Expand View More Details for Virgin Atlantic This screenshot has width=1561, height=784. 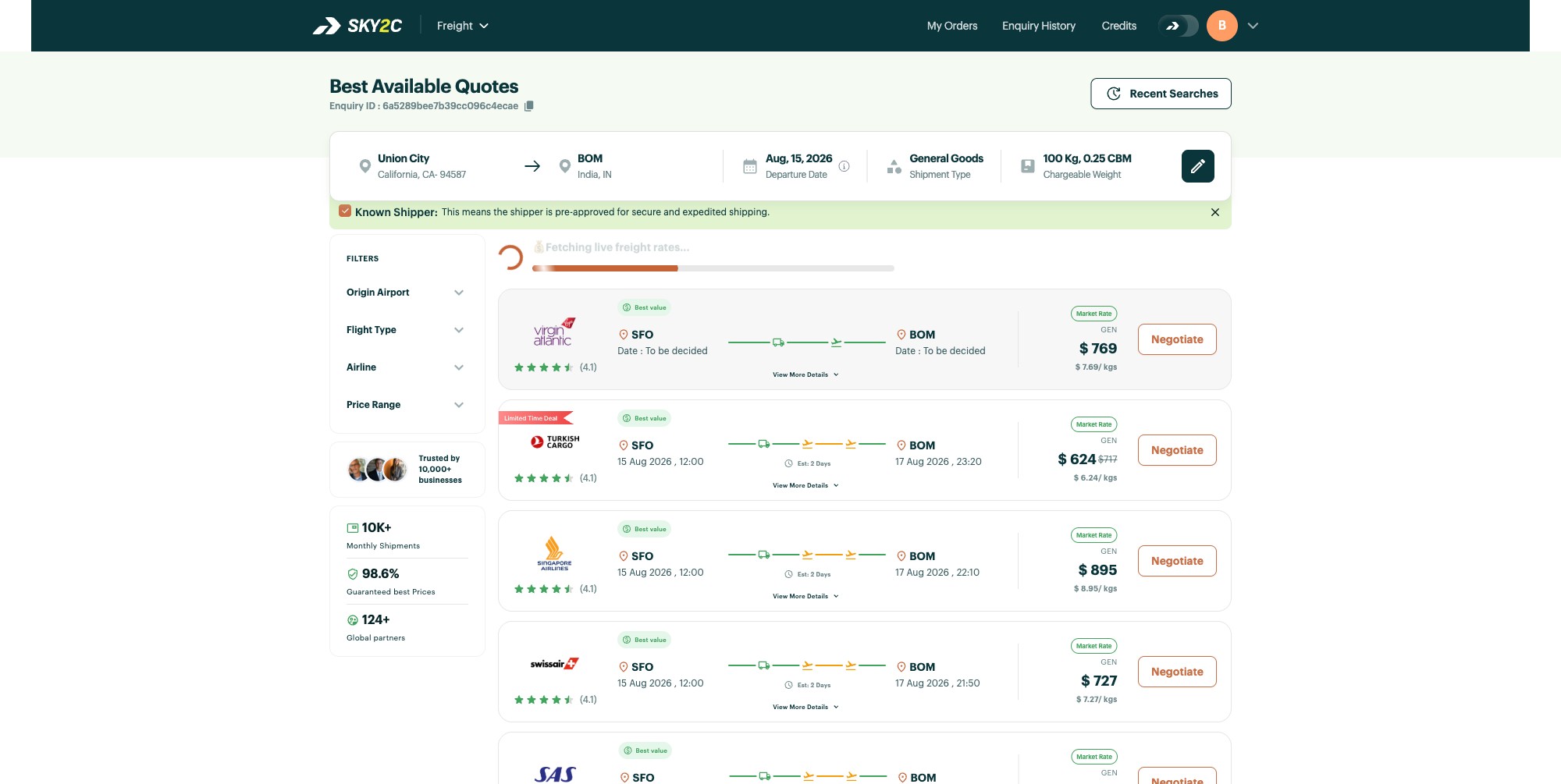click(805, 374)
